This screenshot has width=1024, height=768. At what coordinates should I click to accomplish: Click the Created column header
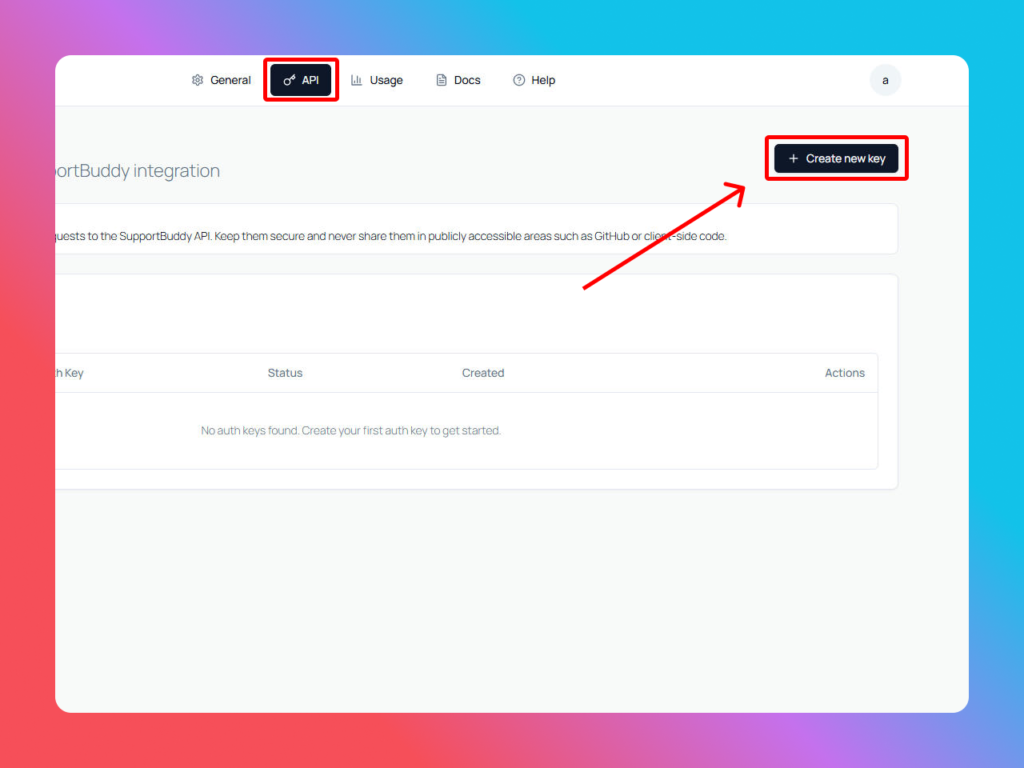click(x=483, y=373)
